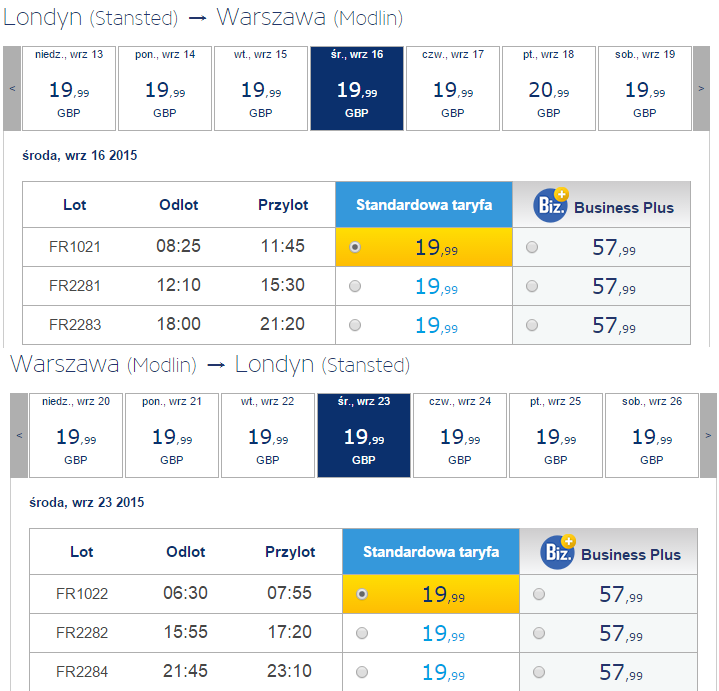Select Business Plus fare for FR1021
Screen dimensions: 719x691
[532, 247]
